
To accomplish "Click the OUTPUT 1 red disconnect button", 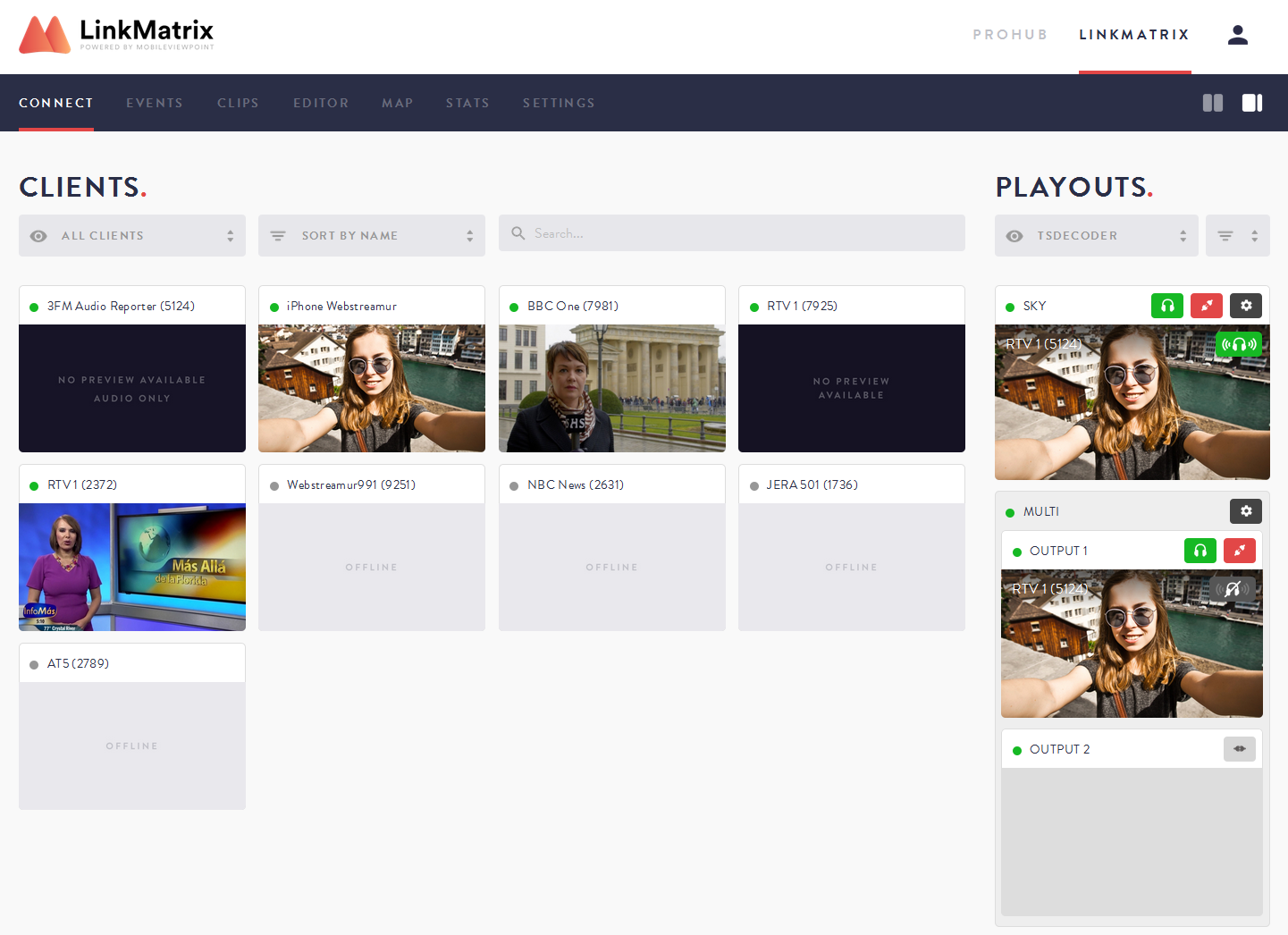I will 1240,551.
